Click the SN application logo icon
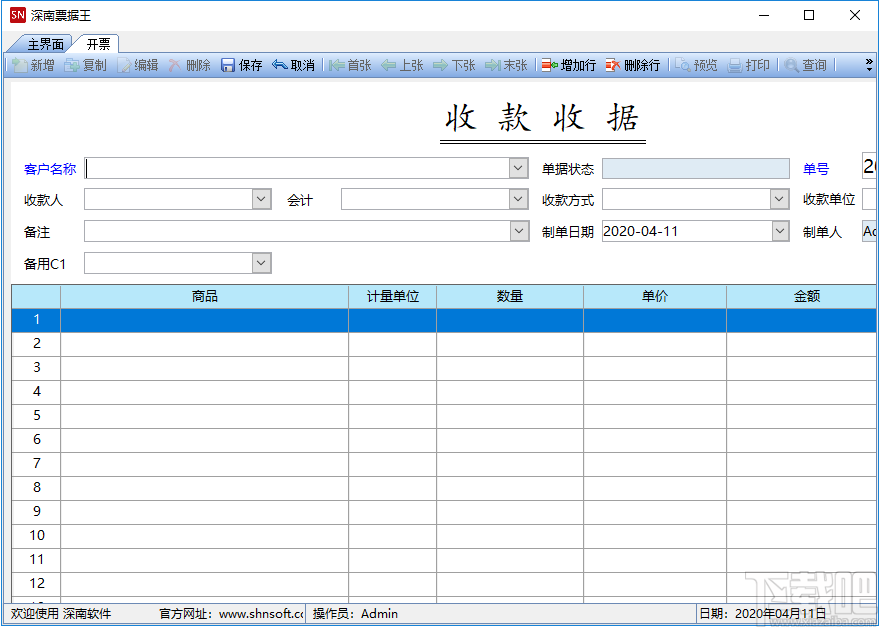This screenshot has height=627, width=880. tap(17, 15)
